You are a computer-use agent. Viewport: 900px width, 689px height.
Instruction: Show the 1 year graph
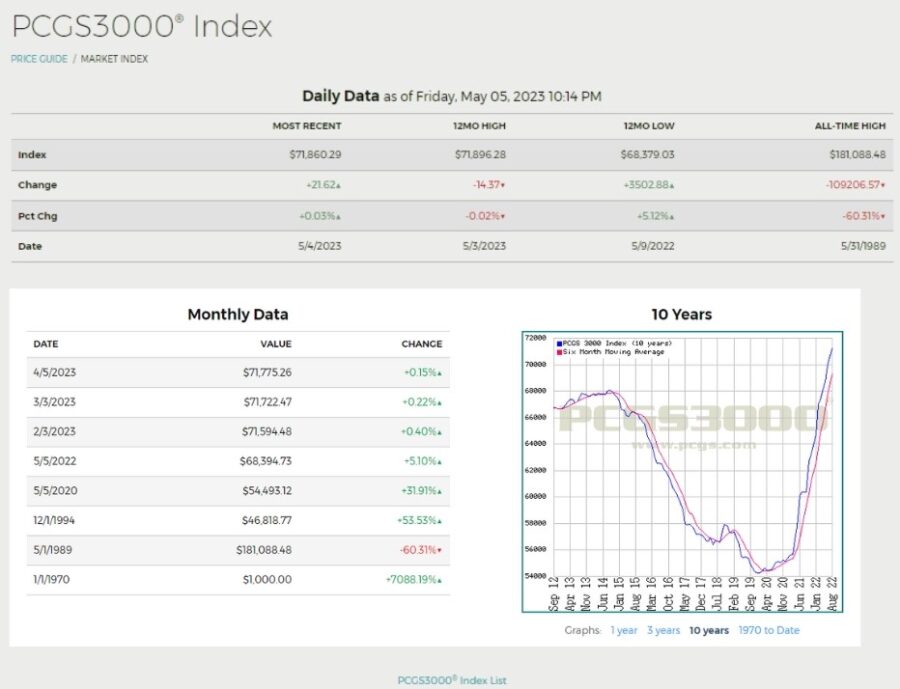click(x=624, y=630)
